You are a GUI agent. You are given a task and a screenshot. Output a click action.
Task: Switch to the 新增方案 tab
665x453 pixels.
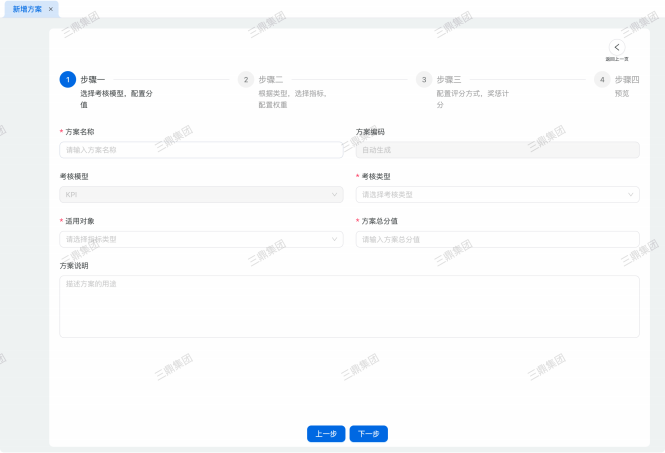(x=27, y=9)
